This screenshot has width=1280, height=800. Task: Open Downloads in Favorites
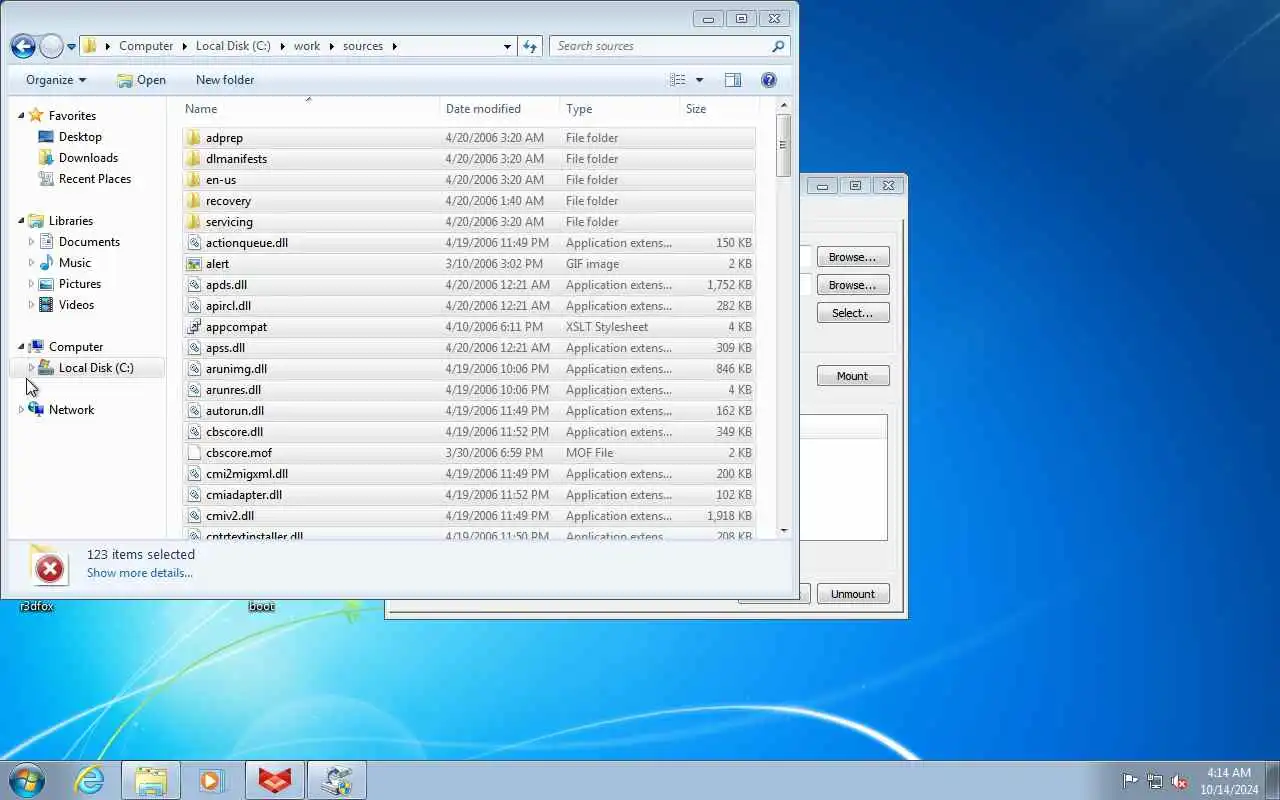88,158
